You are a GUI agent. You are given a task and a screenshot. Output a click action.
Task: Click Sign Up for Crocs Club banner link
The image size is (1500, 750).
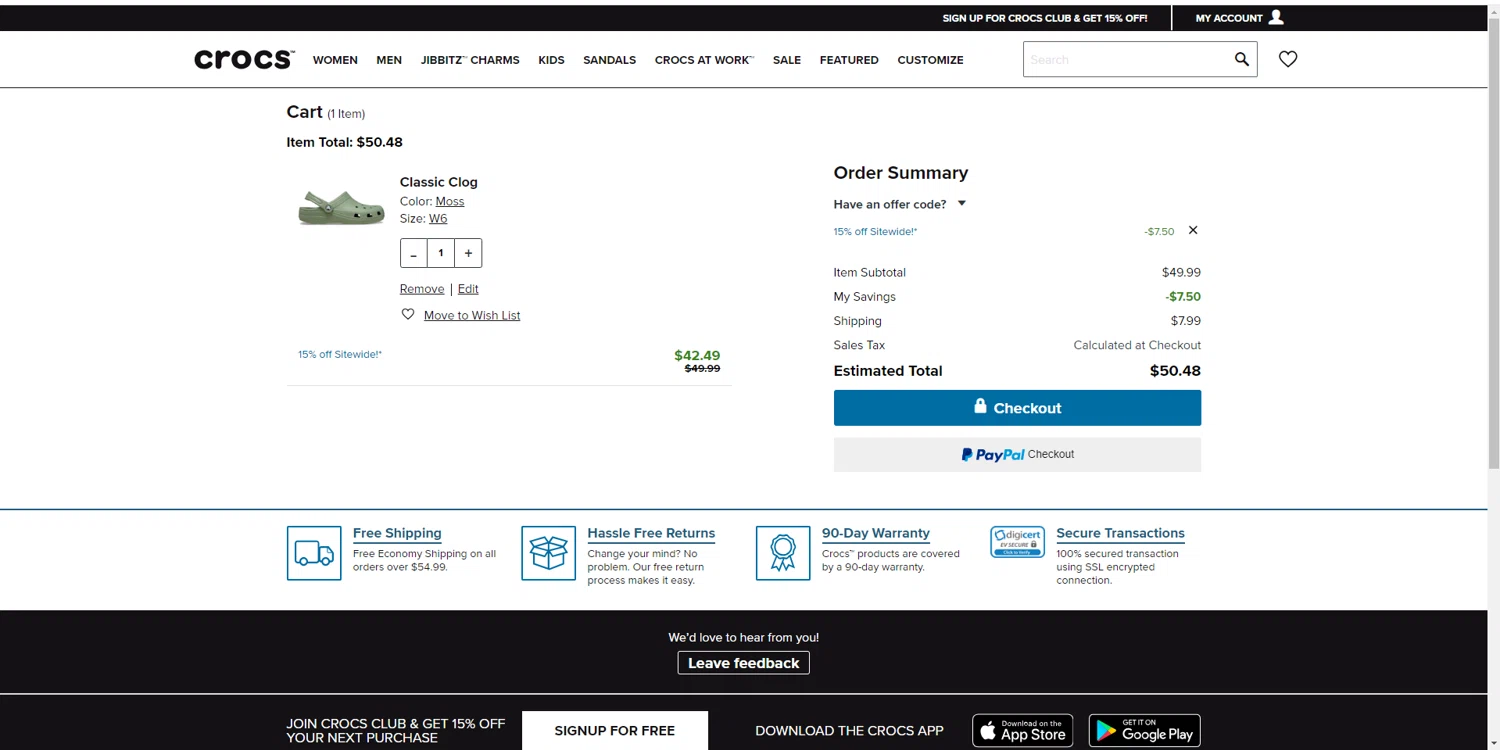[1045, 18]
